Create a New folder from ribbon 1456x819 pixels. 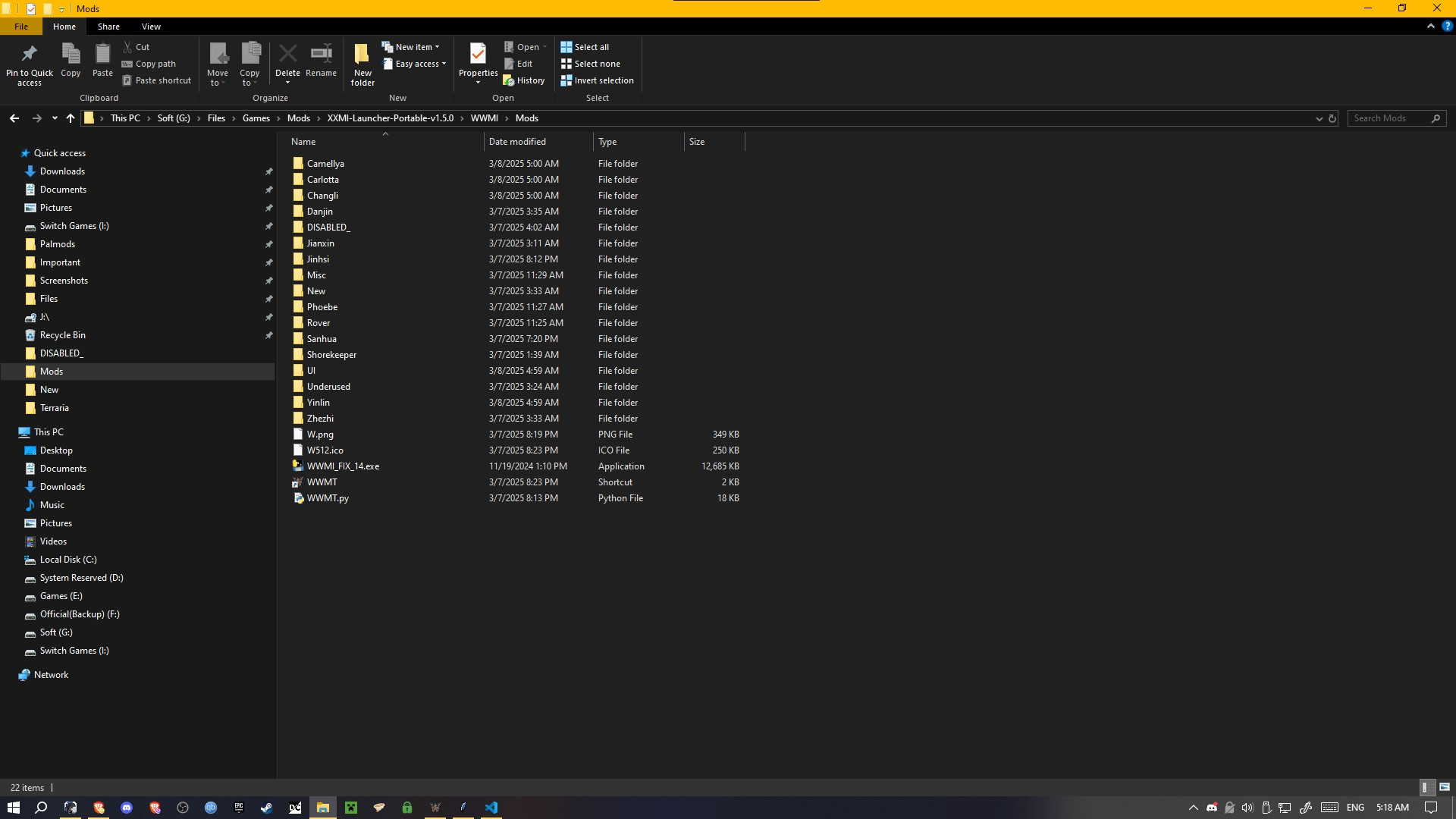coord(362,54)
